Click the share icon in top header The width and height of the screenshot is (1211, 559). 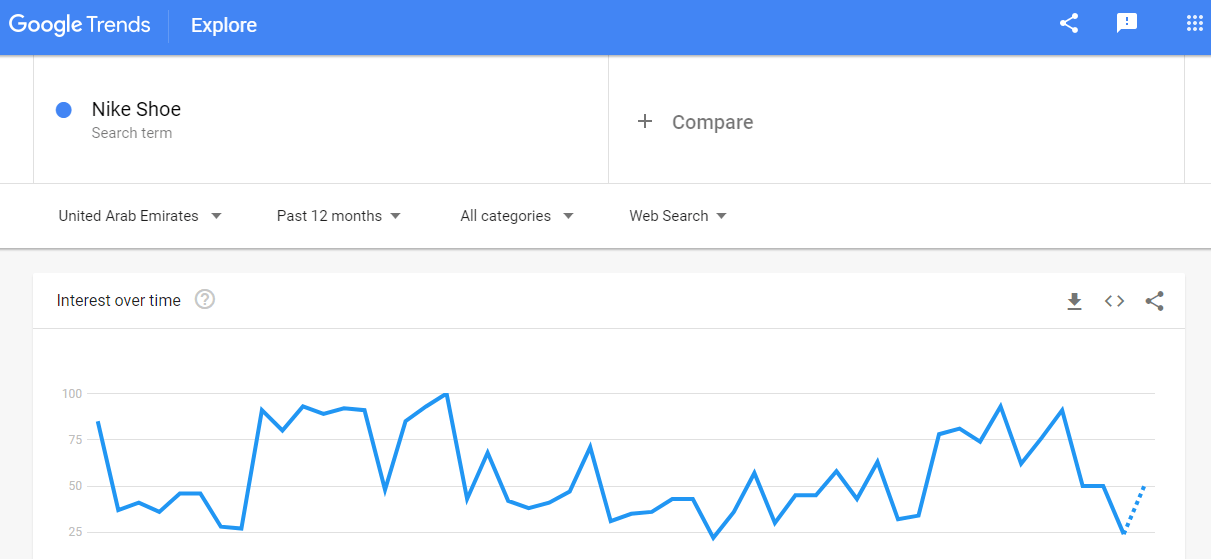(x=1069, y=24)
